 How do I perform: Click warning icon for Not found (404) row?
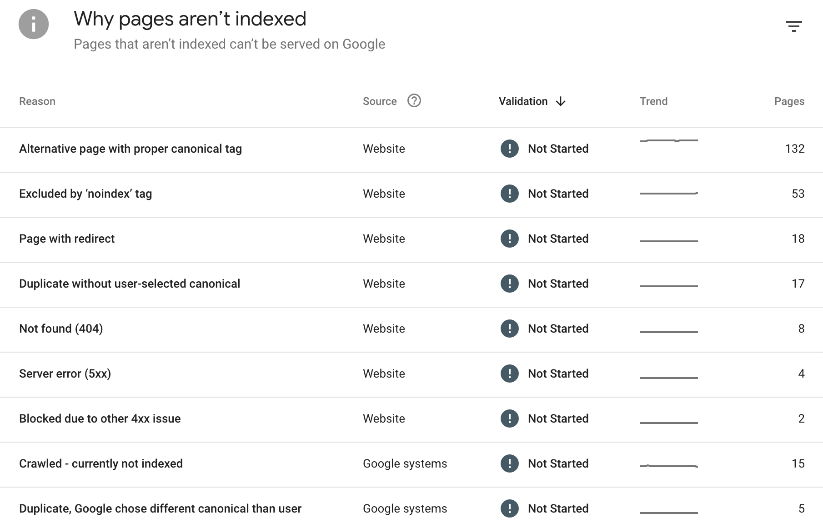[x=510, y=329]
